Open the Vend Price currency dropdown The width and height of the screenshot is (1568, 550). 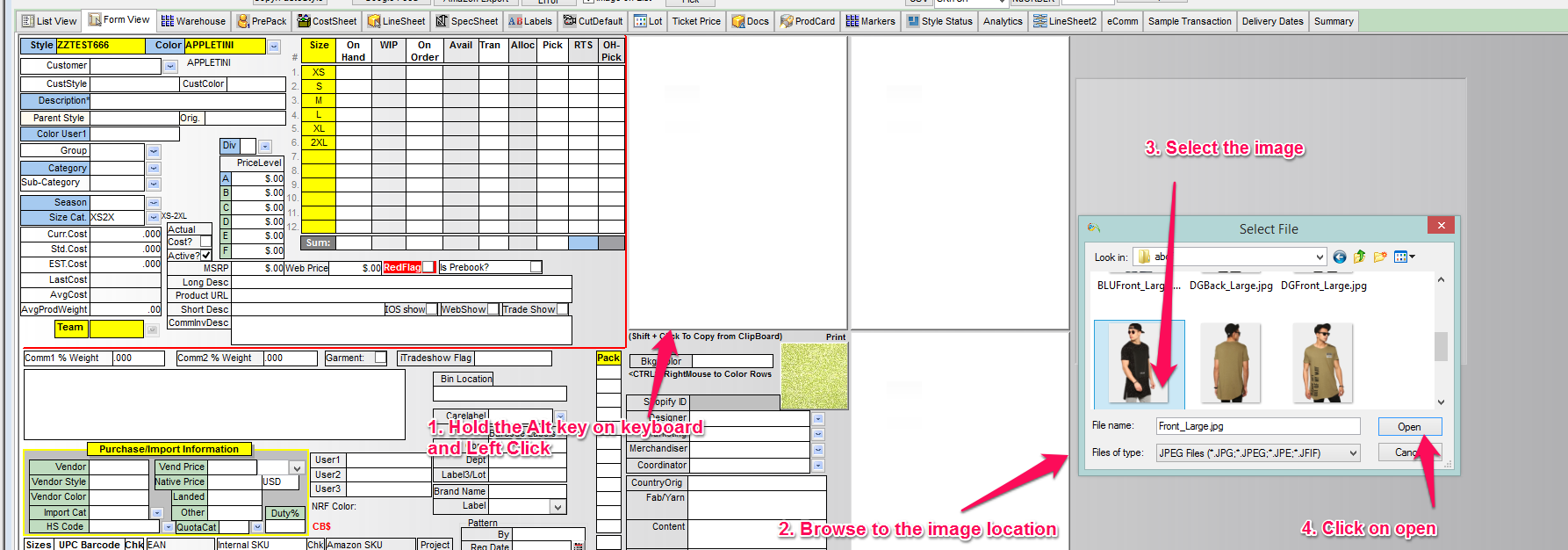pyautogui.click(x=297, y=468)
